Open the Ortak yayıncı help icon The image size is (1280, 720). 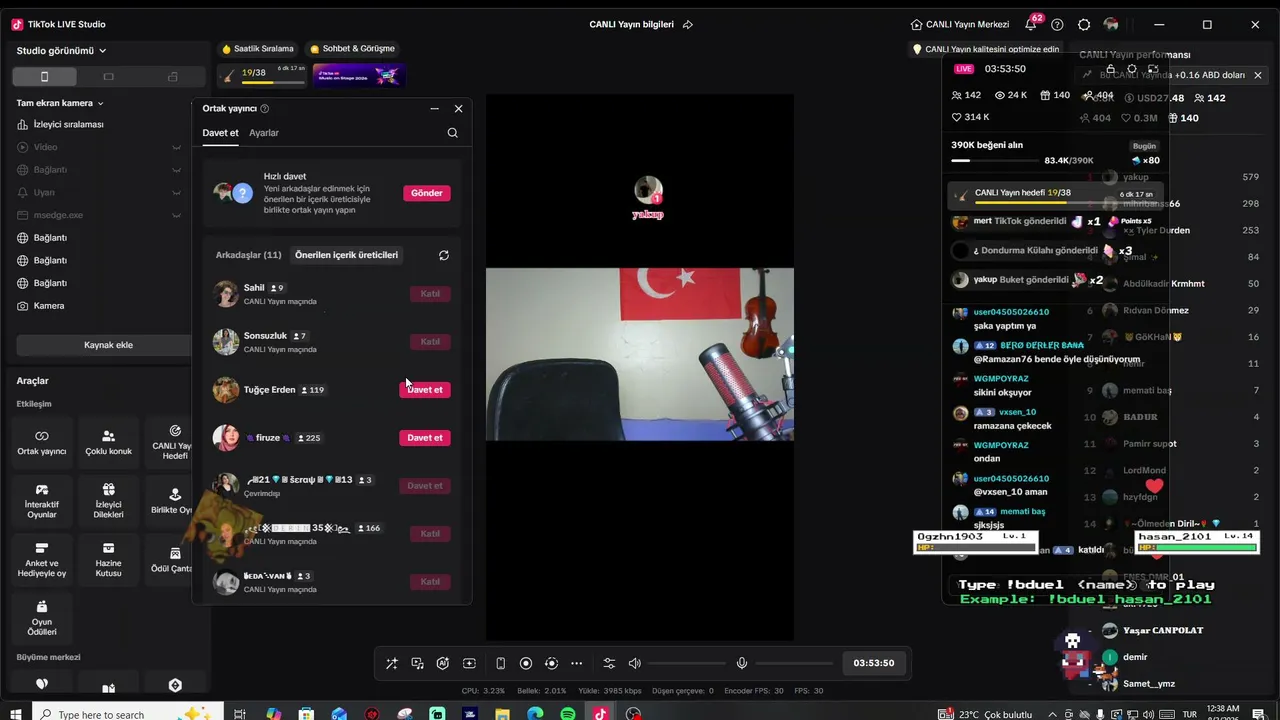pos(265,109)
